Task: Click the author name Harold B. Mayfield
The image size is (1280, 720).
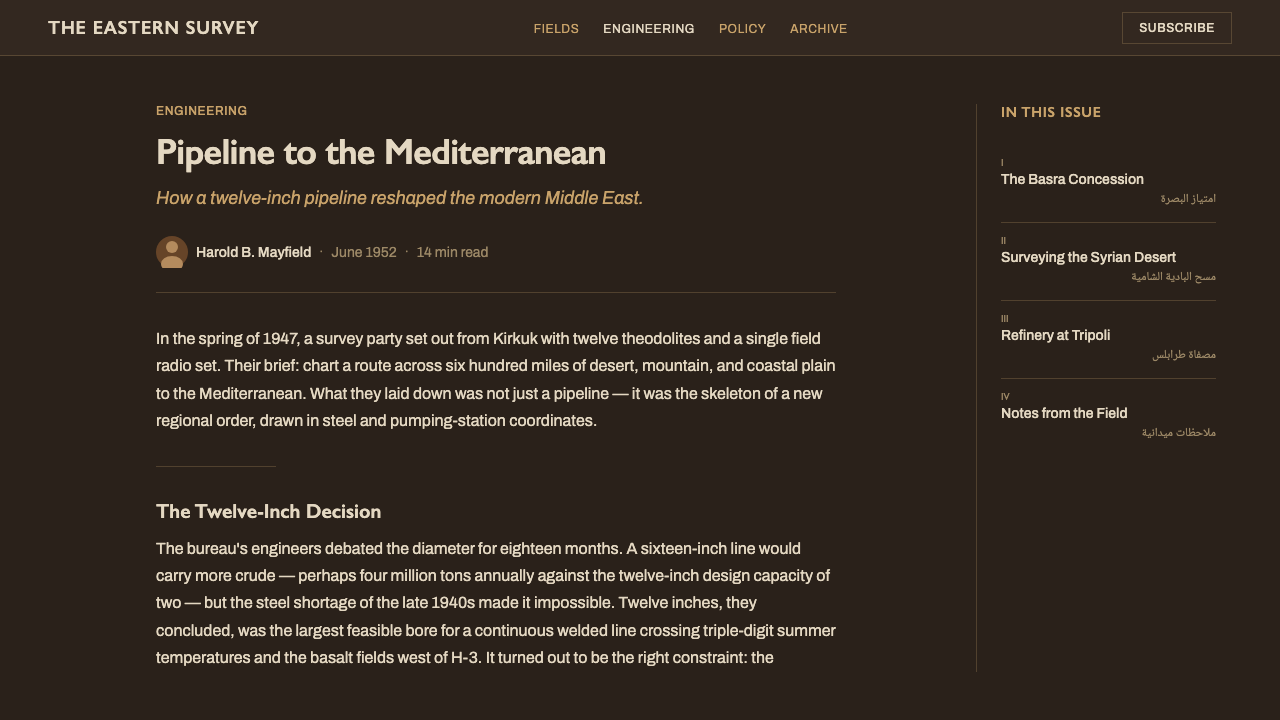Action: (x=253, y=252)
